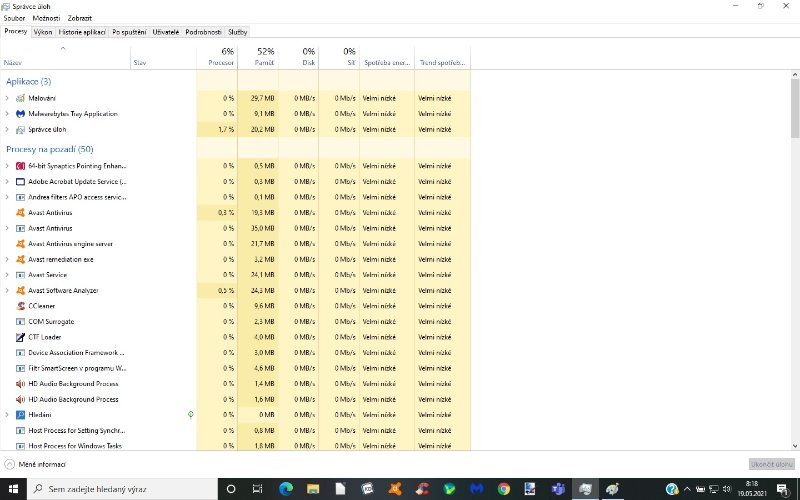Screen dimensions: 800x500
Task: Open Task View from the taskbar
Action: click(258, 489)
